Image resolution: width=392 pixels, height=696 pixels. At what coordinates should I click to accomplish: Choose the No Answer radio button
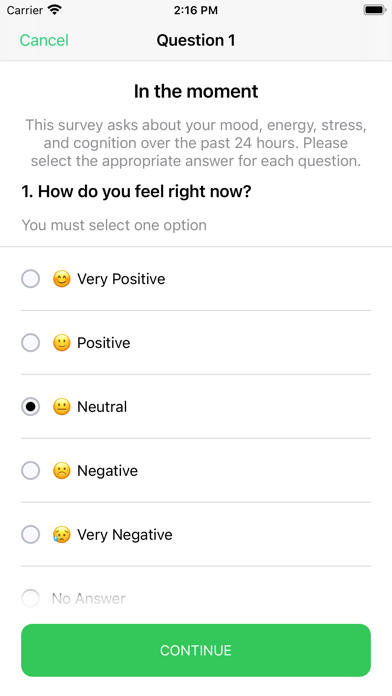(31, 598)
